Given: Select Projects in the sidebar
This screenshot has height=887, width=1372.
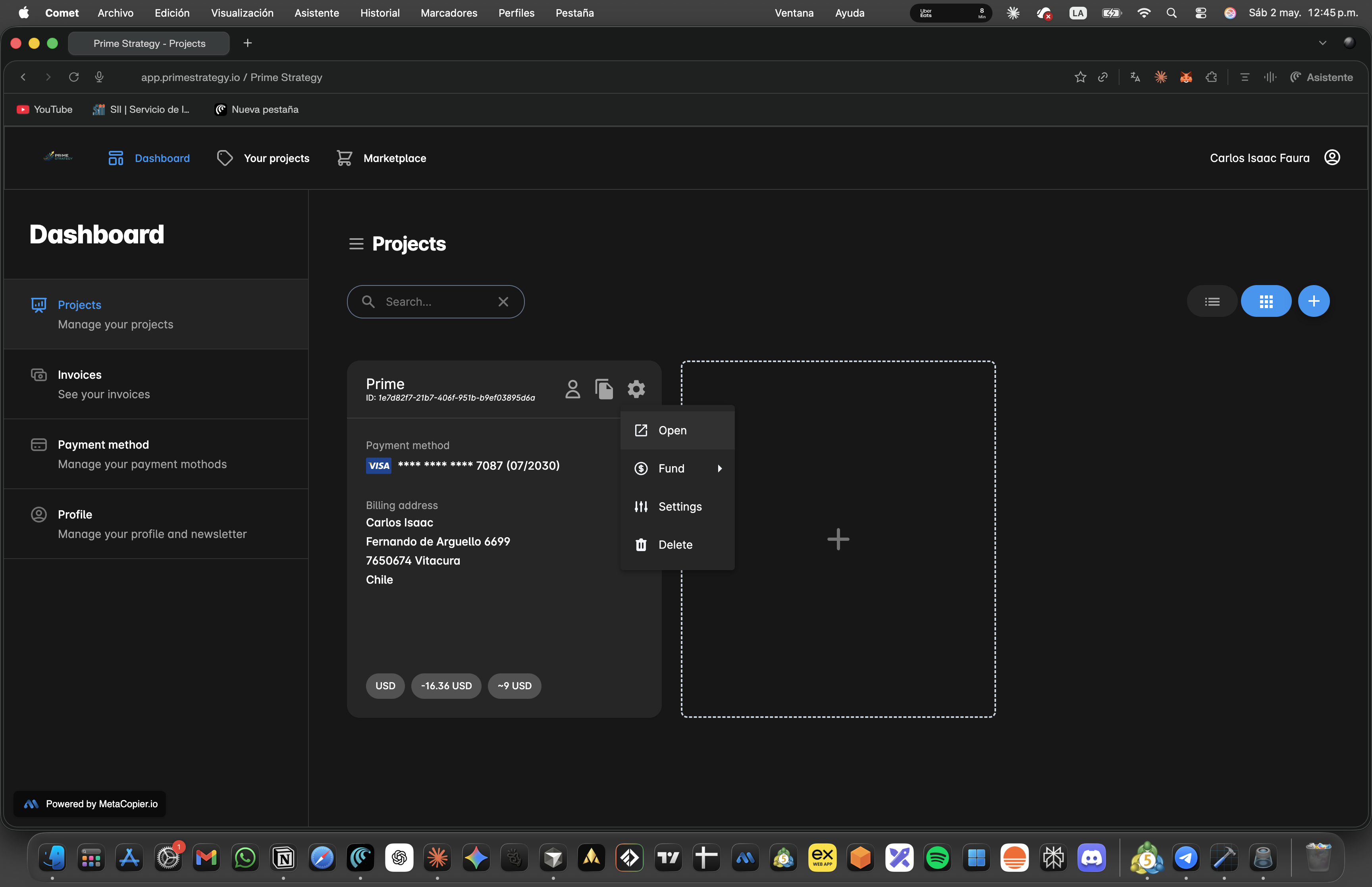Looking at the screenshot, I should [156, 314].
